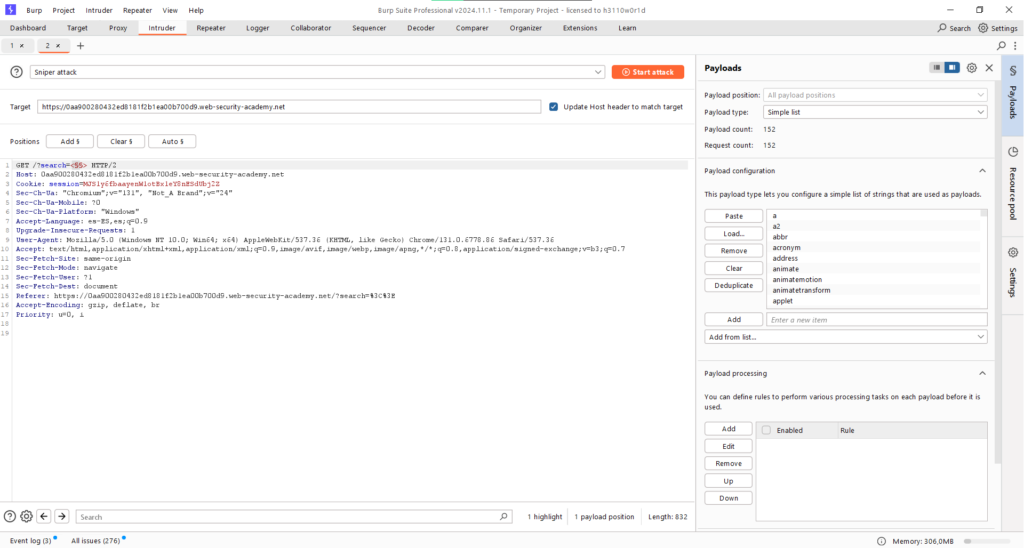This screenshot has width=1024, height=548.
Task: Add a new Intruder tab with plus
Action: 80,46
